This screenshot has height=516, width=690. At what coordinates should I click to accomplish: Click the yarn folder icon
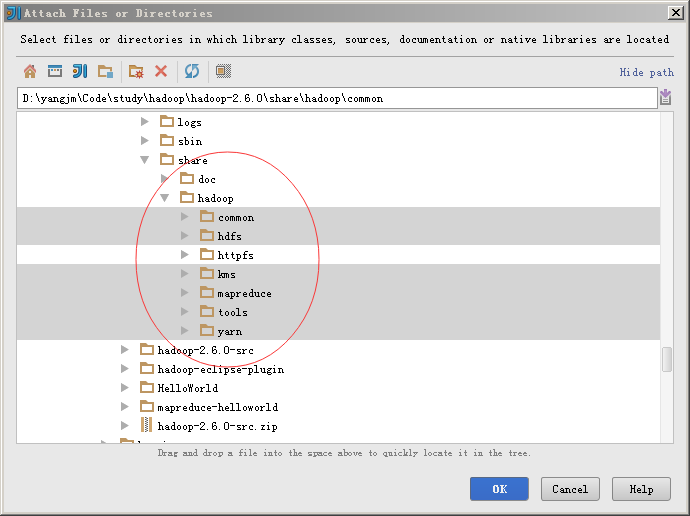[x=207, y=330]
